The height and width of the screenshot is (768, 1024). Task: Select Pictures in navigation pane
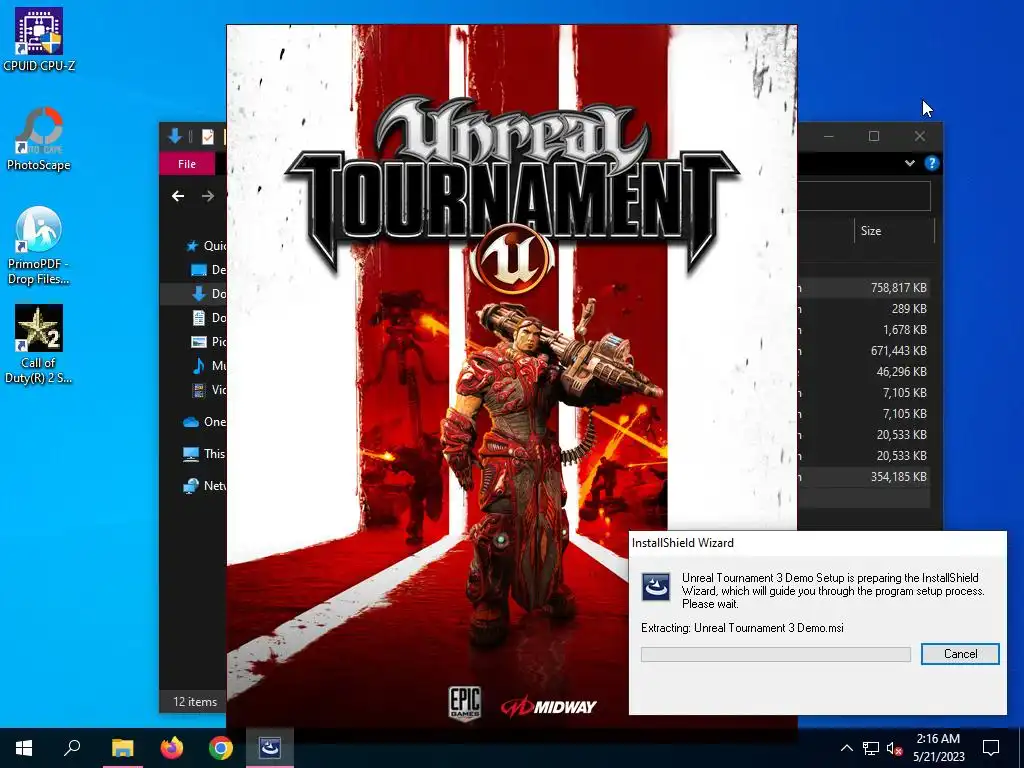(x=193, y=342)
